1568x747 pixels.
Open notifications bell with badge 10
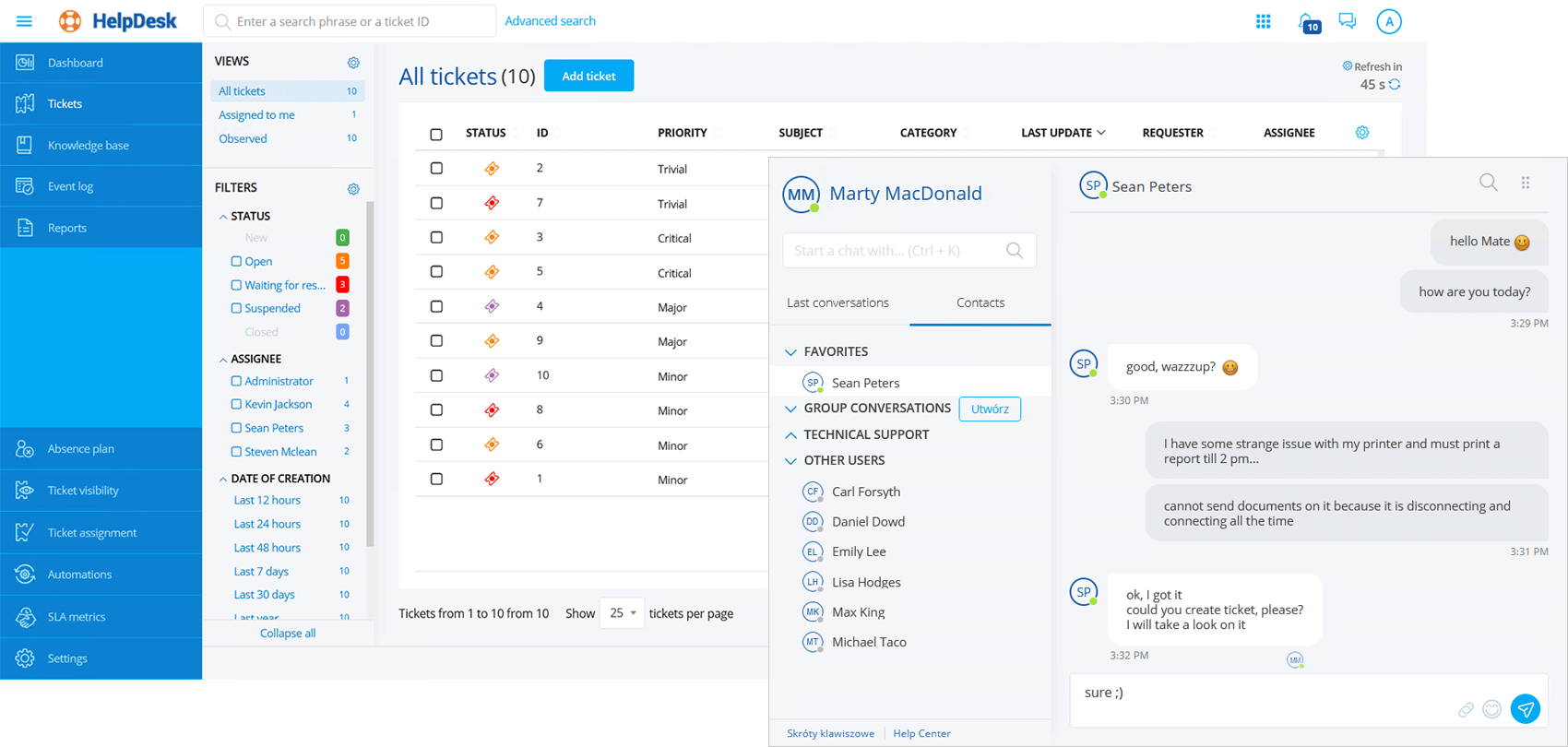(1308, 22)
